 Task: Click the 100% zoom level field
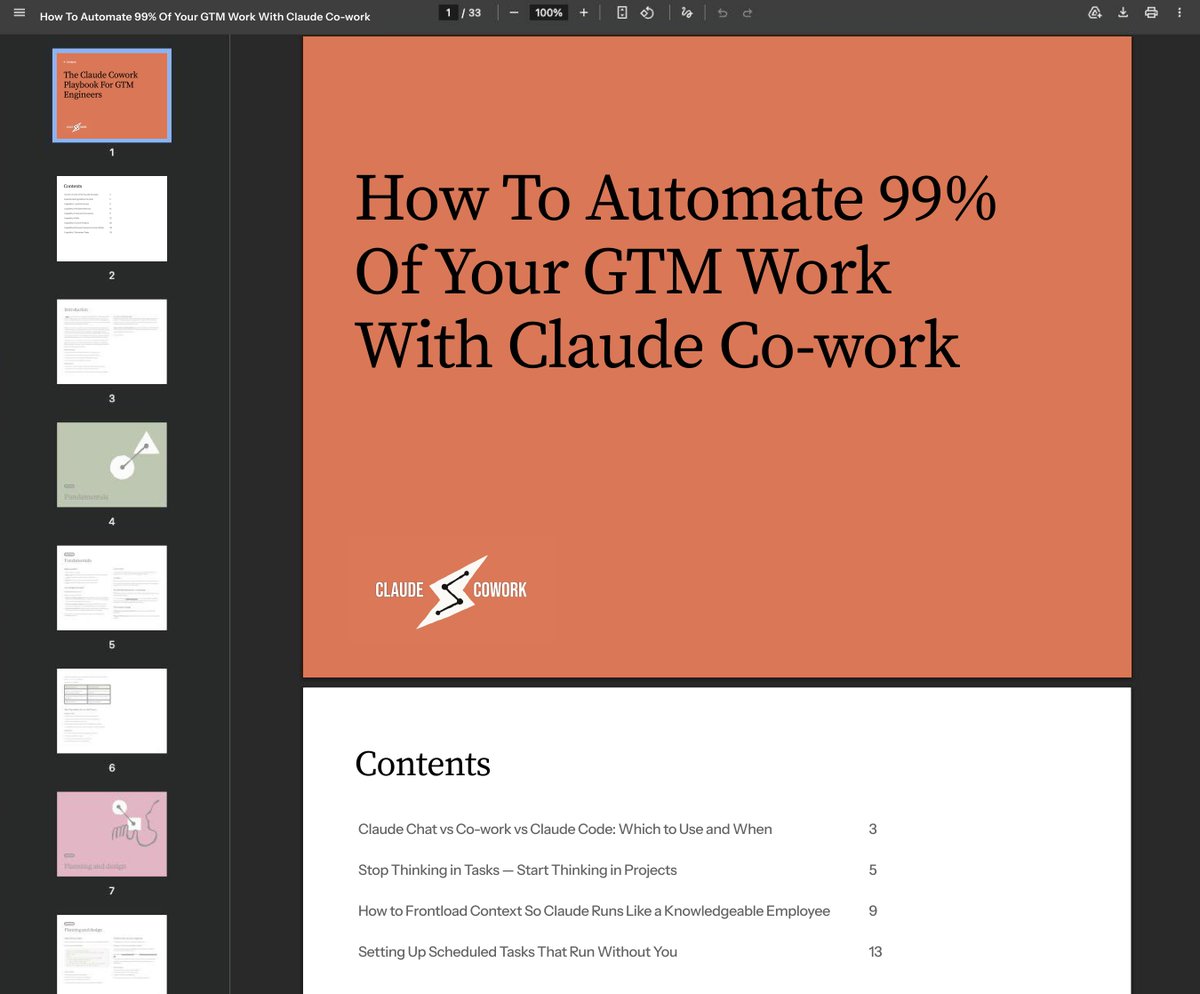click(548, 13)
